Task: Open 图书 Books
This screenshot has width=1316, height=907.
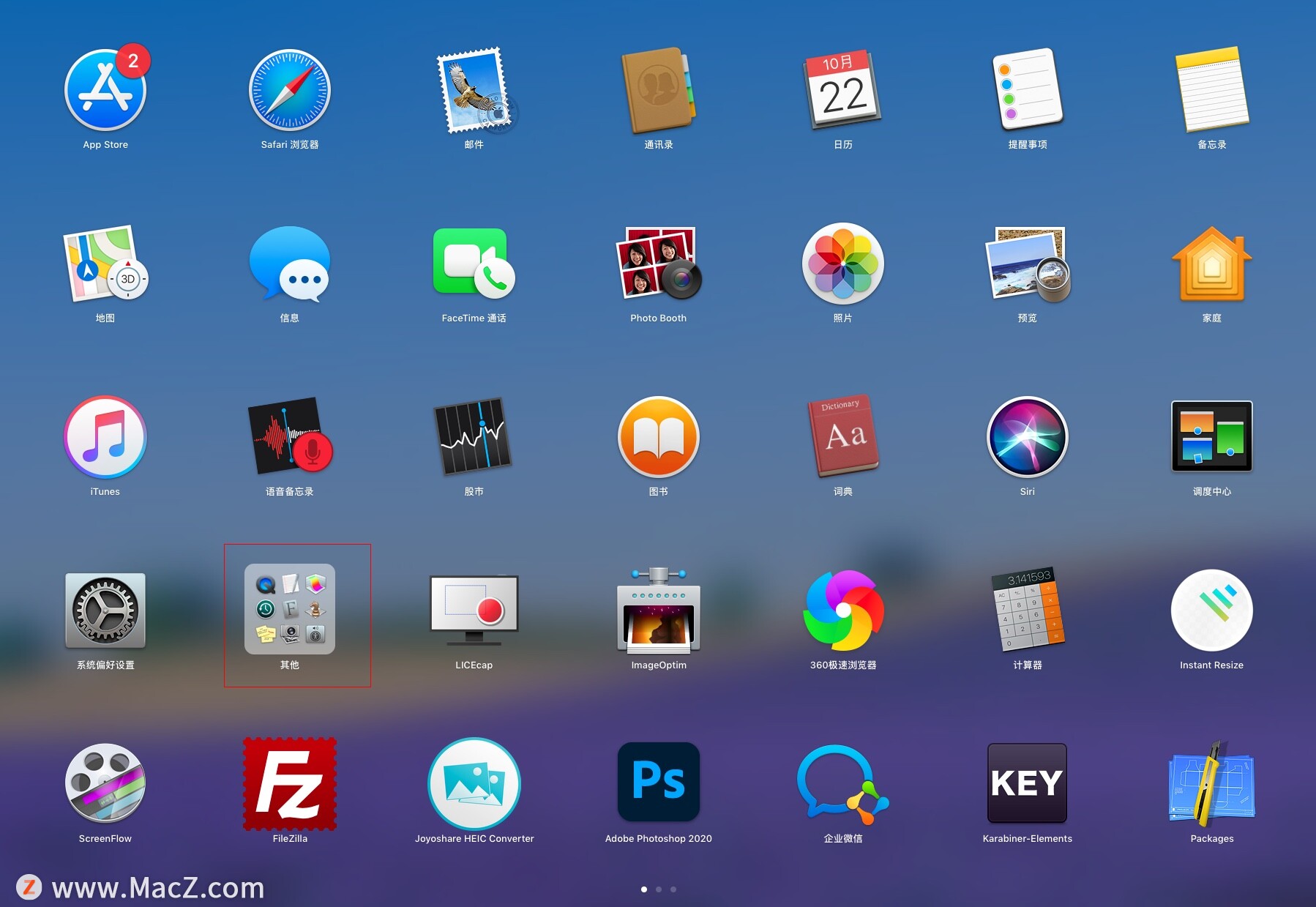Action: coord(659,437)
